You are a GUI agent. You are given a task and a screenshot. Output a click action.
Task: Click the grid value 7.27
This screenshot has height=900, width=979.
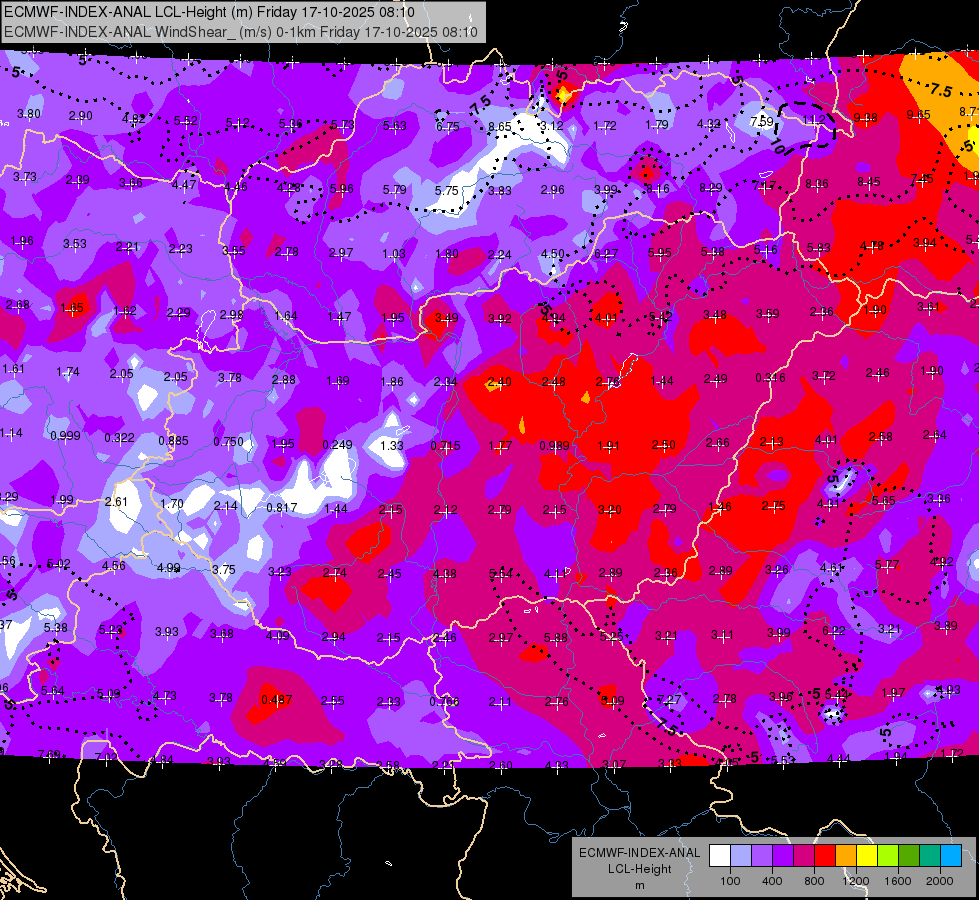pyautogui.click(x=669, y=700)
